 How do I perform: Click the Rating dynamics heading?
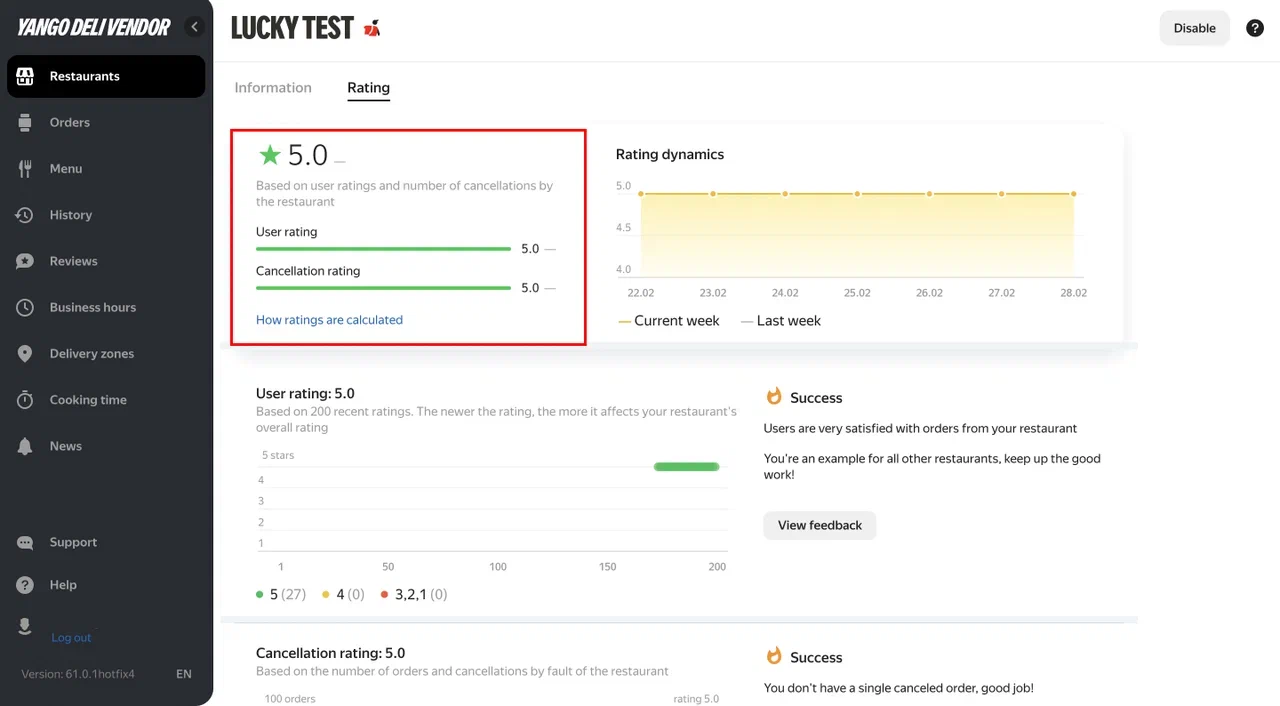[670, 155]
